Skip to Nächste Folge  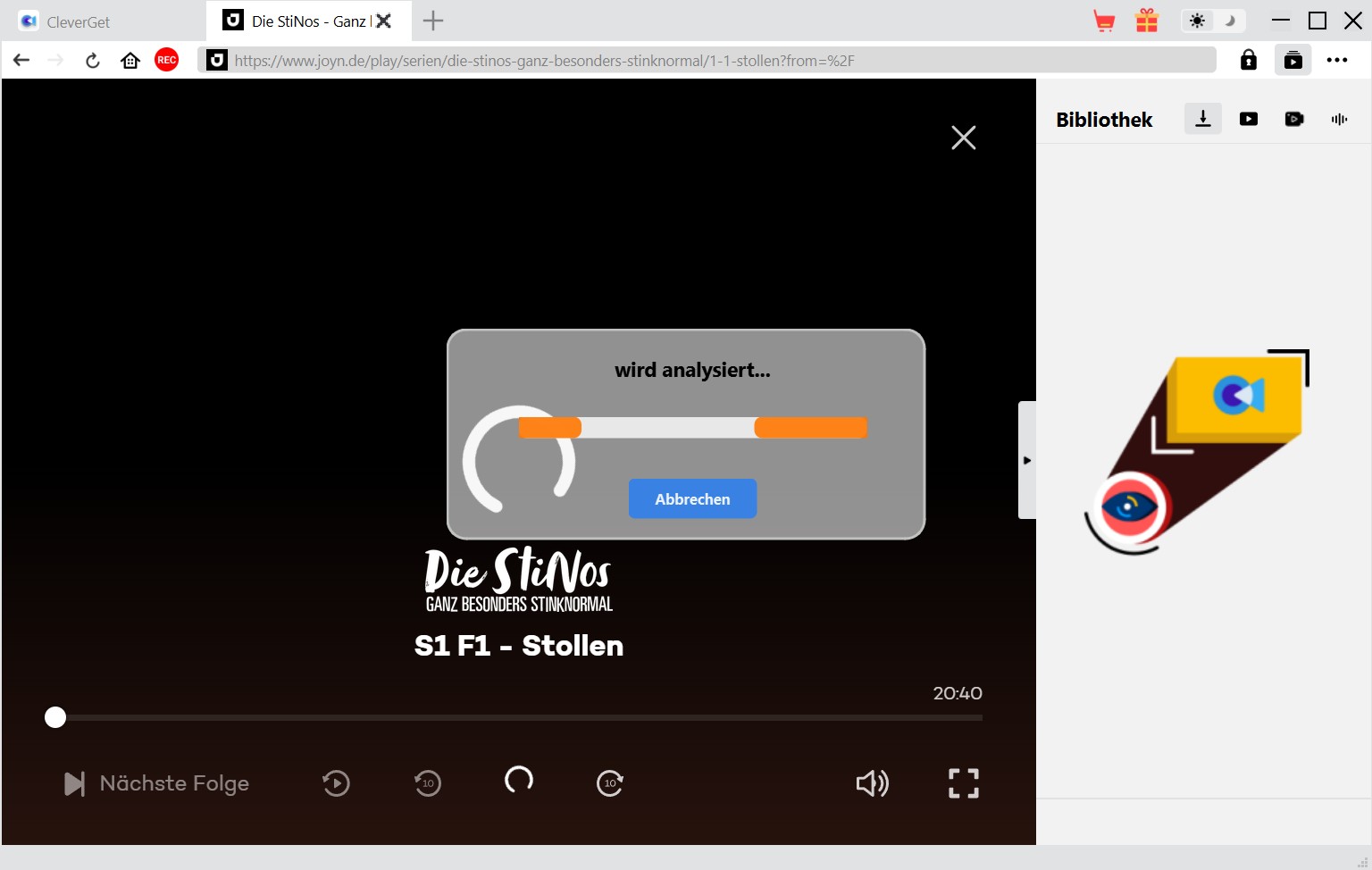(156, 783)
